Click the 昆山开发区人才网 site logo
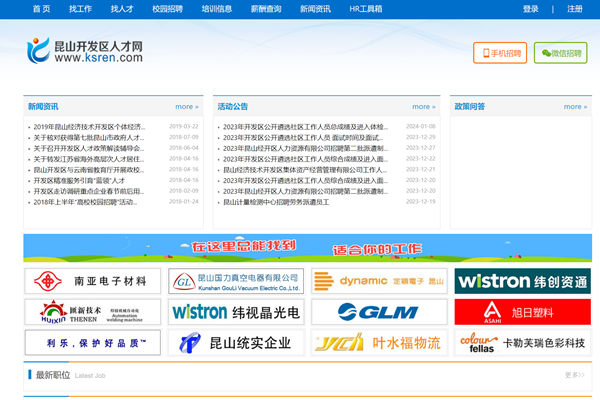Image resolution: width=600 pixels, height=400 pixels. [85, 51]
